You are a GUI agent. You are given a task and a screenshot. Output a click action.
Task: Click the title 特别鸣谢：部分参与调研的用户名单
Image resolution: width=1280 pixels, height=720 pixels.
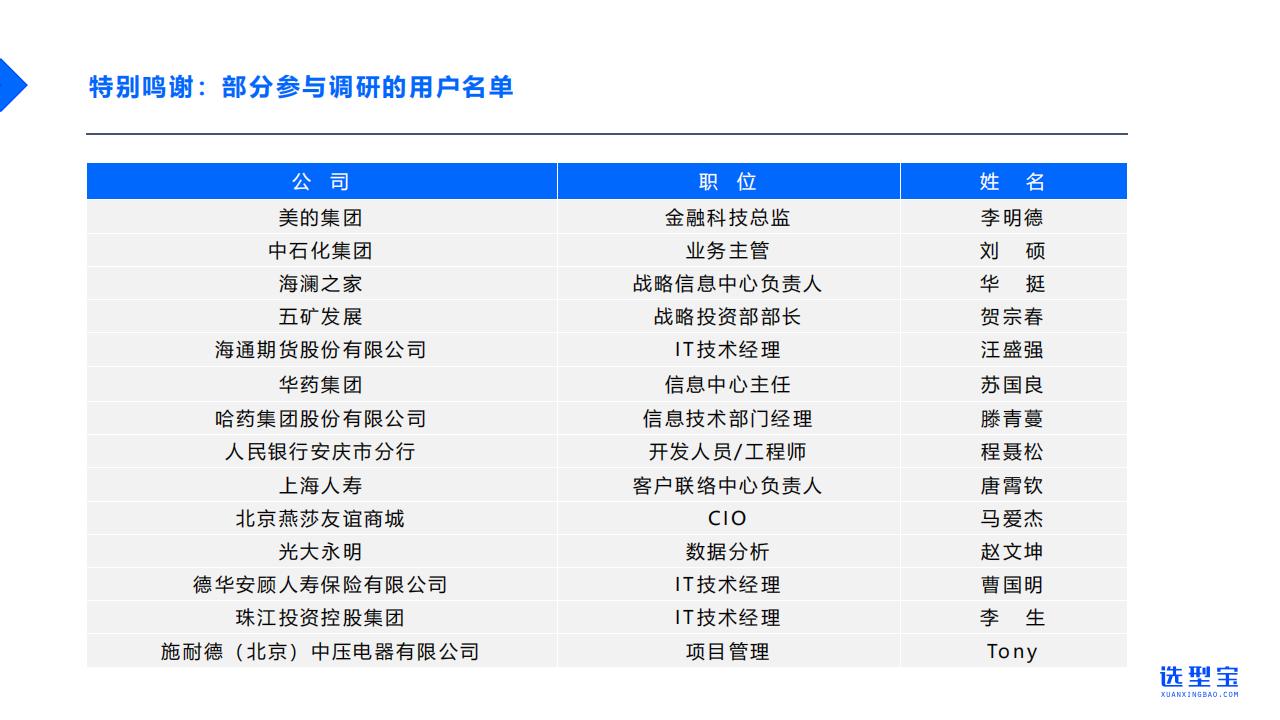point(301,87)
